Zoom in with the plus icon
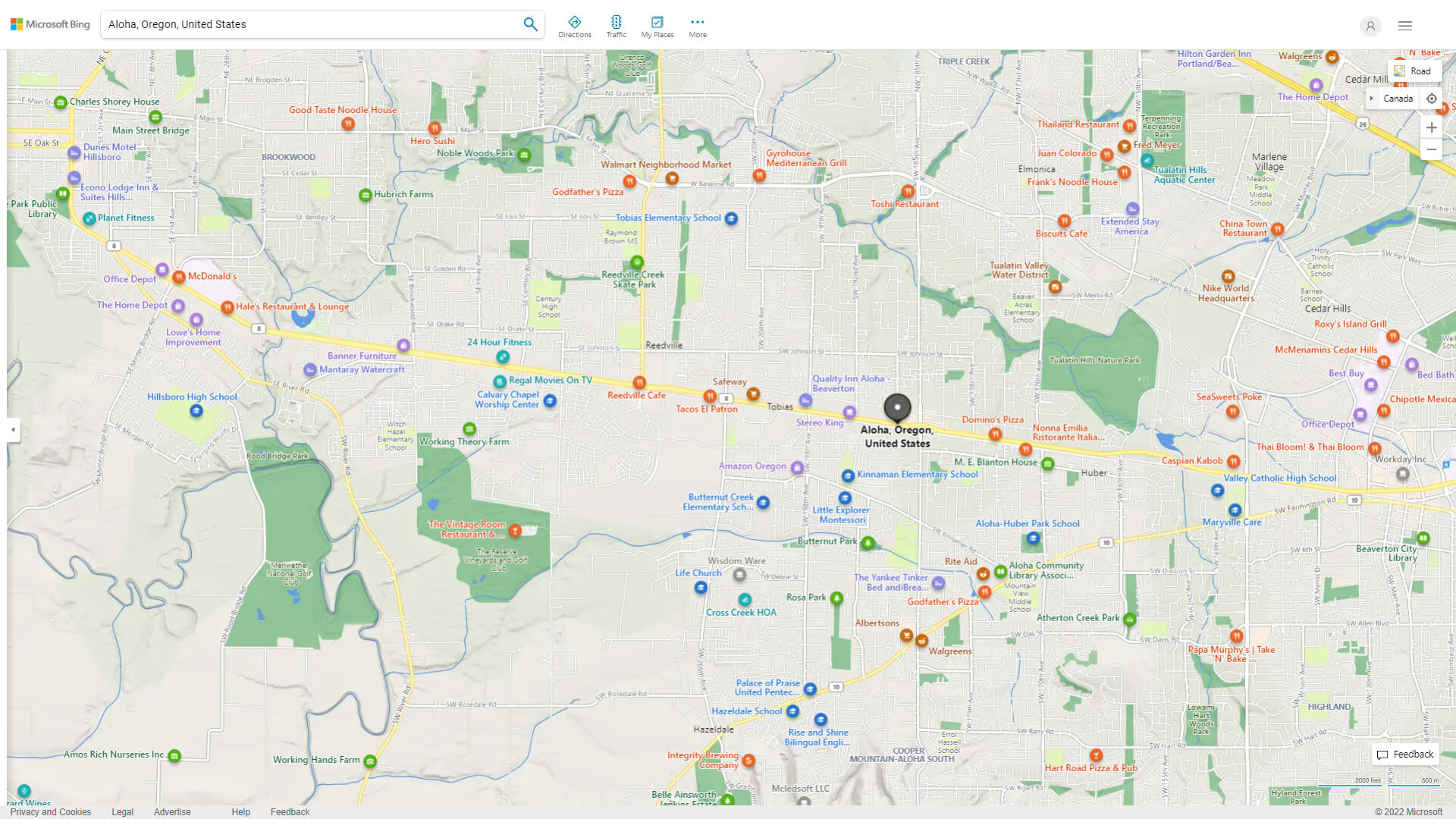Image resolution: width=1456 pixels, height=819 pixels. coord(1432,127)
